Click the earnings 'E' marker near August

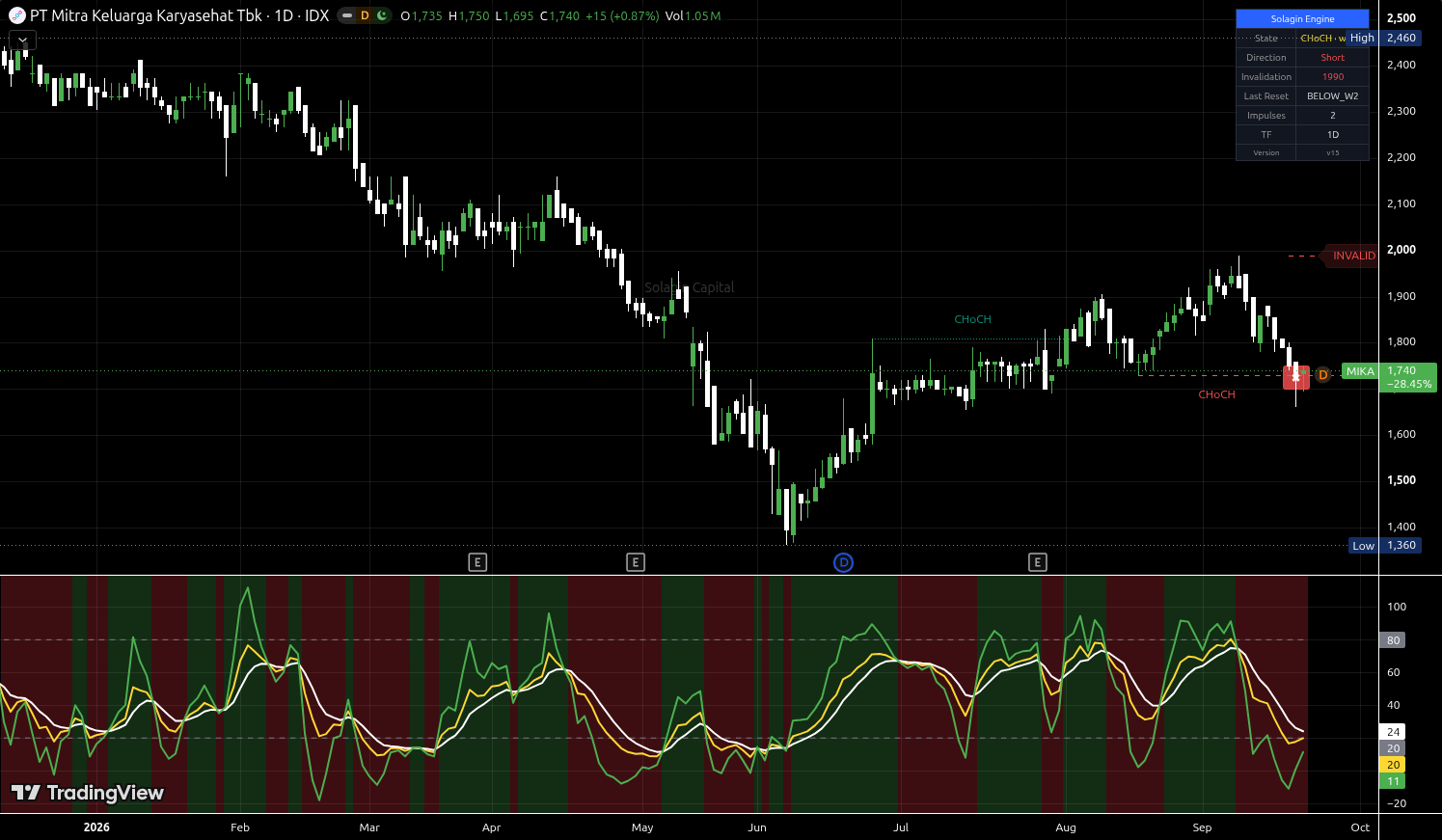pos(1038,562)
